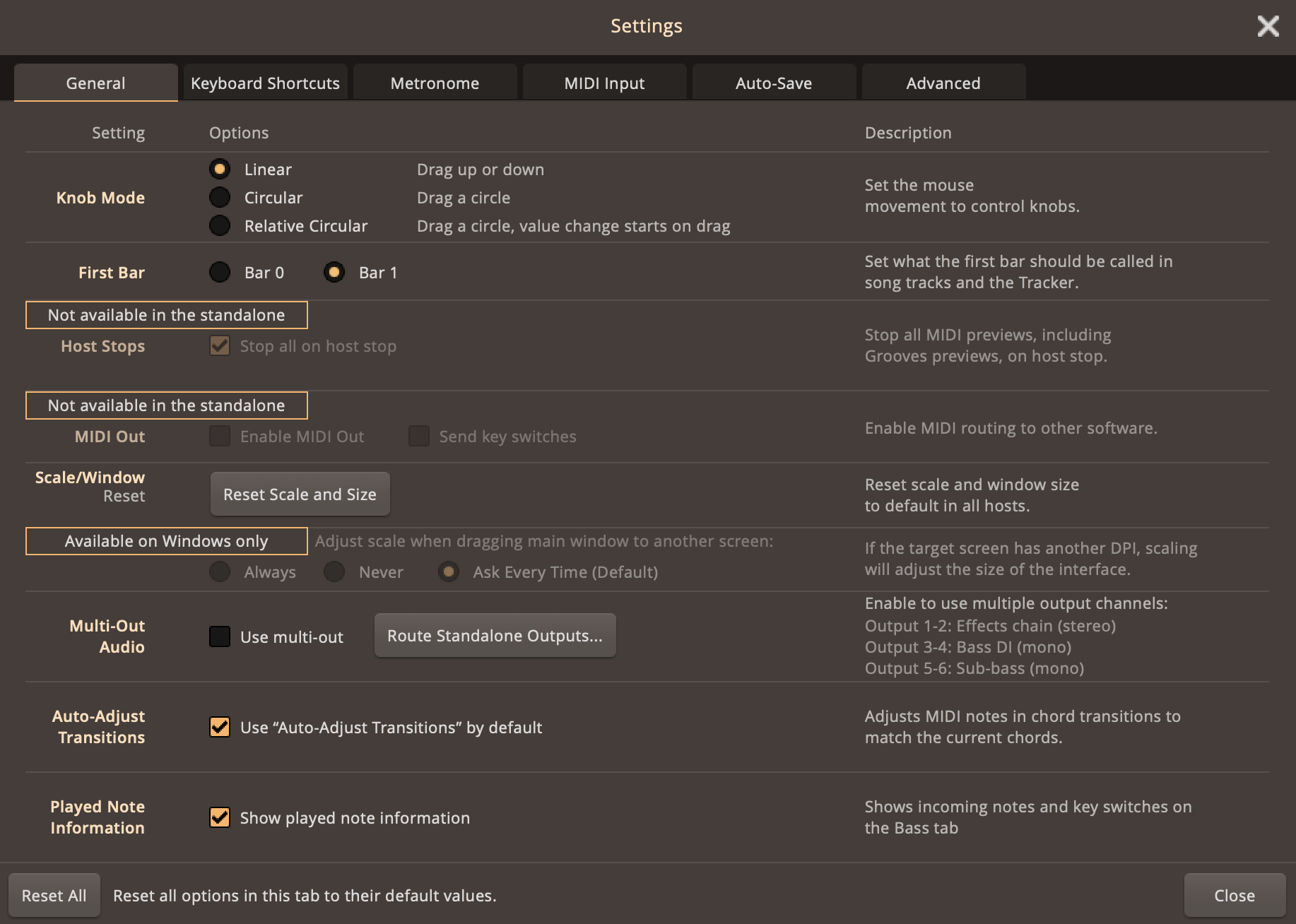Enable the Use multi-out checkbox
The width and height of the screenshot is (1296, 924).
pos(220,636)
